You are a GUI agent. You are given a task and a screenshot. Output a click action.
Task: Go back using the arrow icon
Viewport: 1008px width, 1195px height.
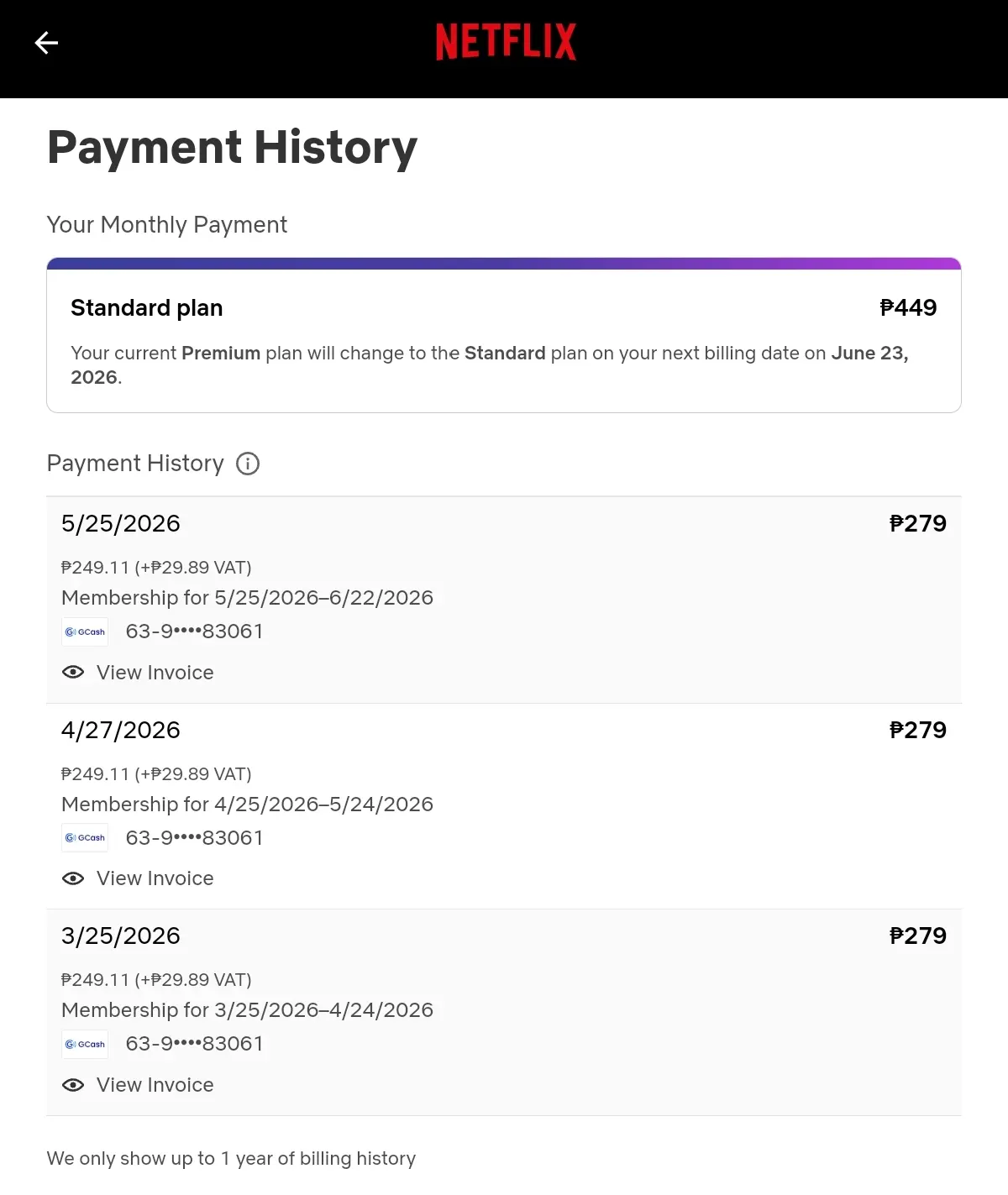pyautogui.click(x=46, y=42)
